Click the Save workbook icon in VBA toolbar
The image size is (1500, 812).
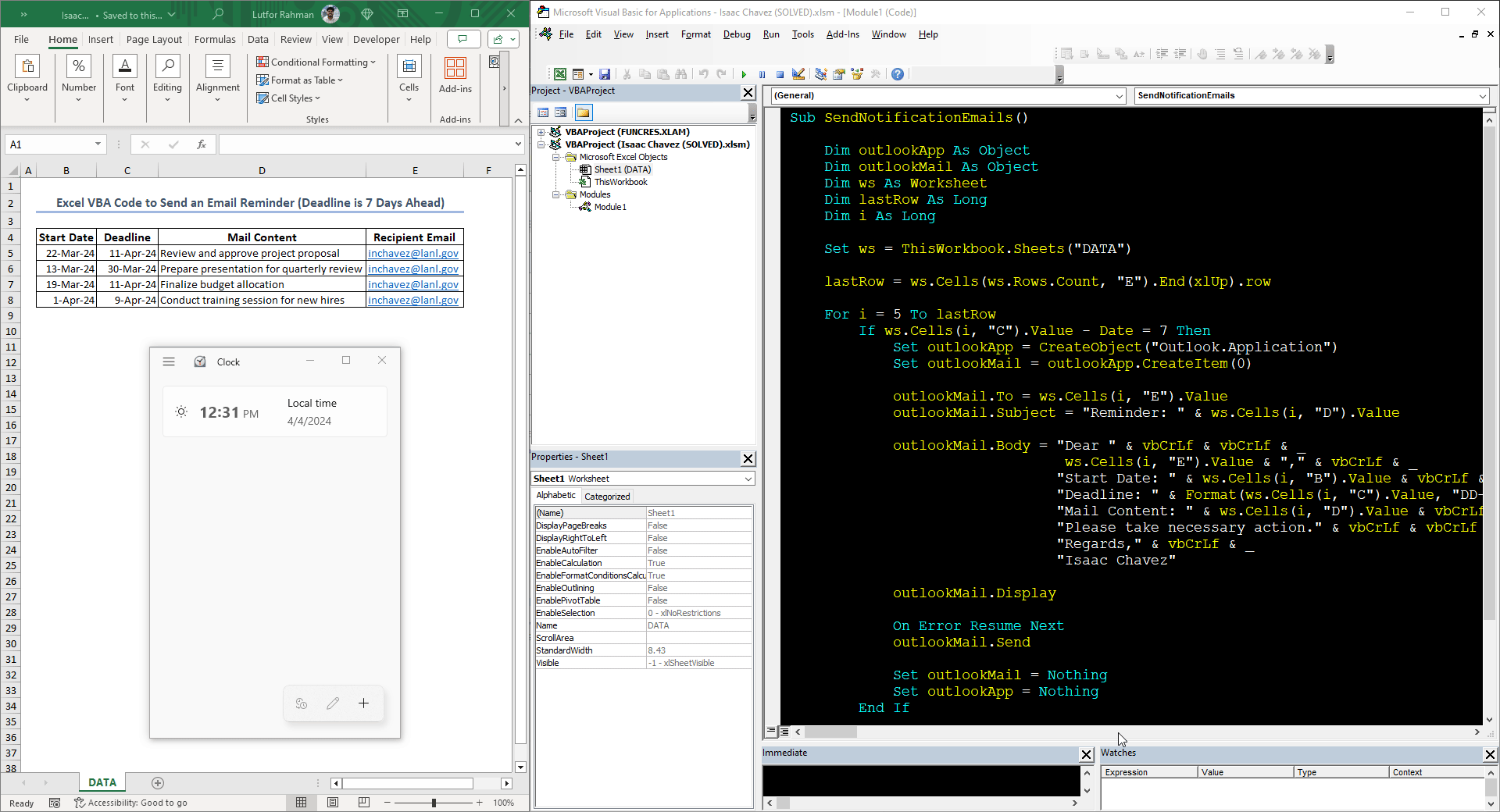605,74
